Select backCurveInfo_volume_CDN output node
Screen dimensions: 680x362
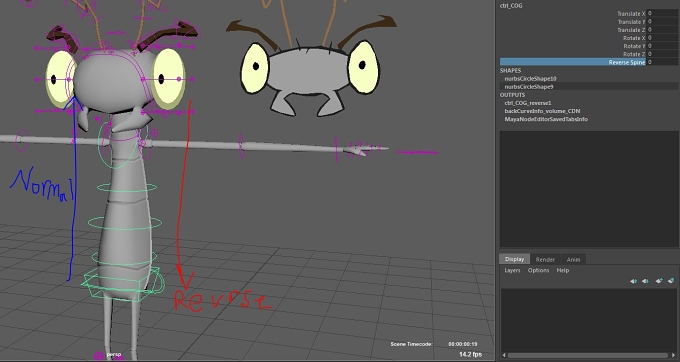[542, 111]
